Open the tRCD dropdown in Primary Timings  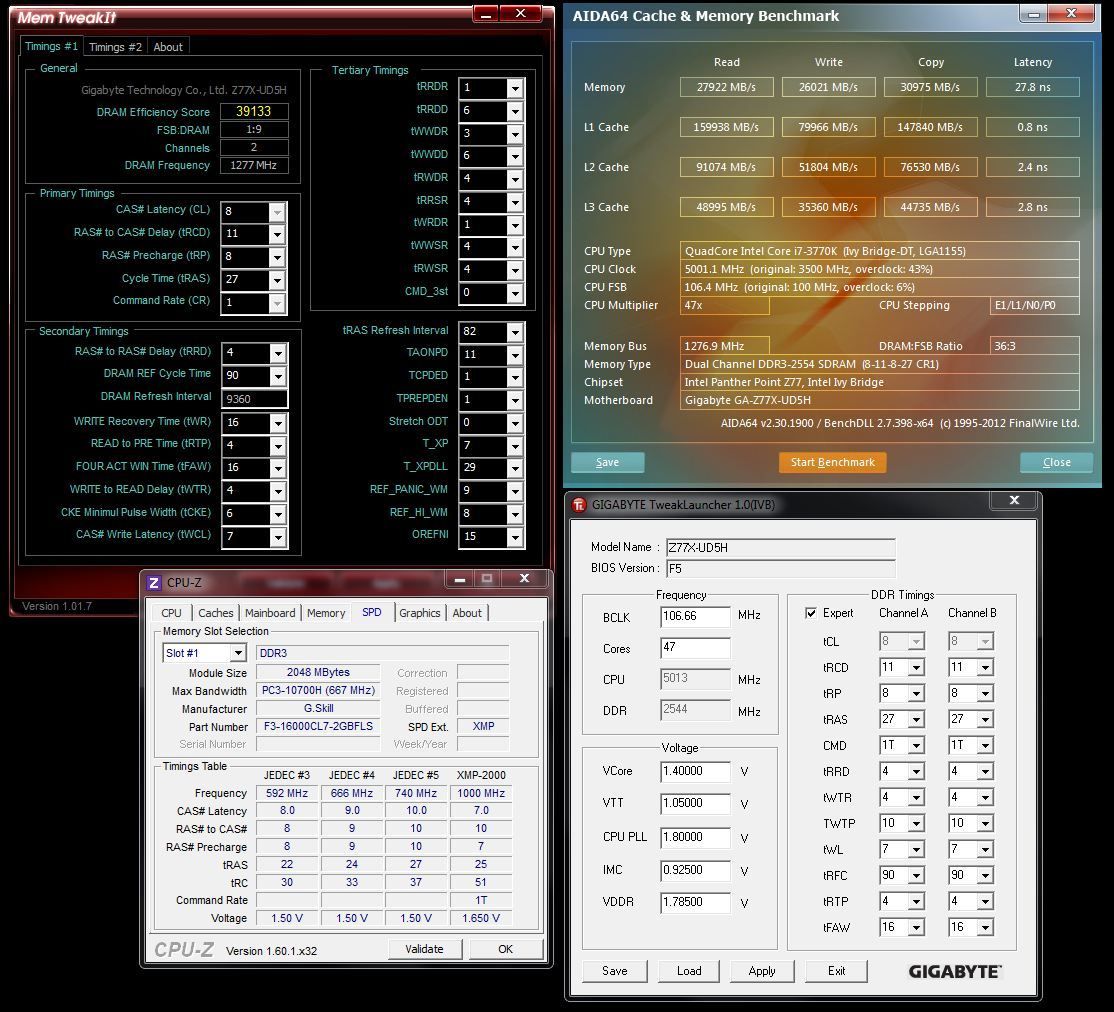click(277, 234)
